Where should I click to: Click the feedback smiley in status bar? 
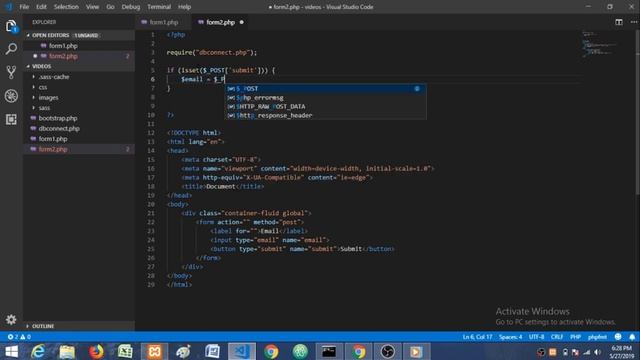(618, 337)
